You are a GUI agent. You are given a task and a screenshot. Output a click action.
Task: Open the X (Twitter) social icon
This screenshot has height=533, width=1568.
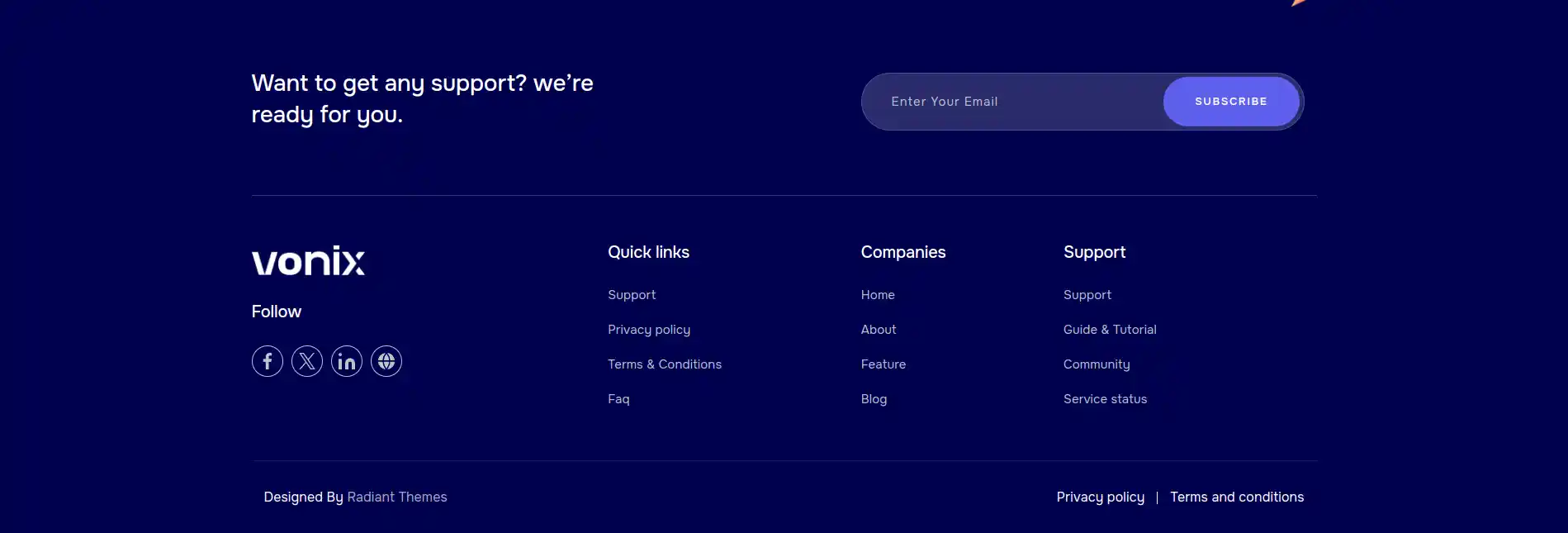(x=306, y=361)
